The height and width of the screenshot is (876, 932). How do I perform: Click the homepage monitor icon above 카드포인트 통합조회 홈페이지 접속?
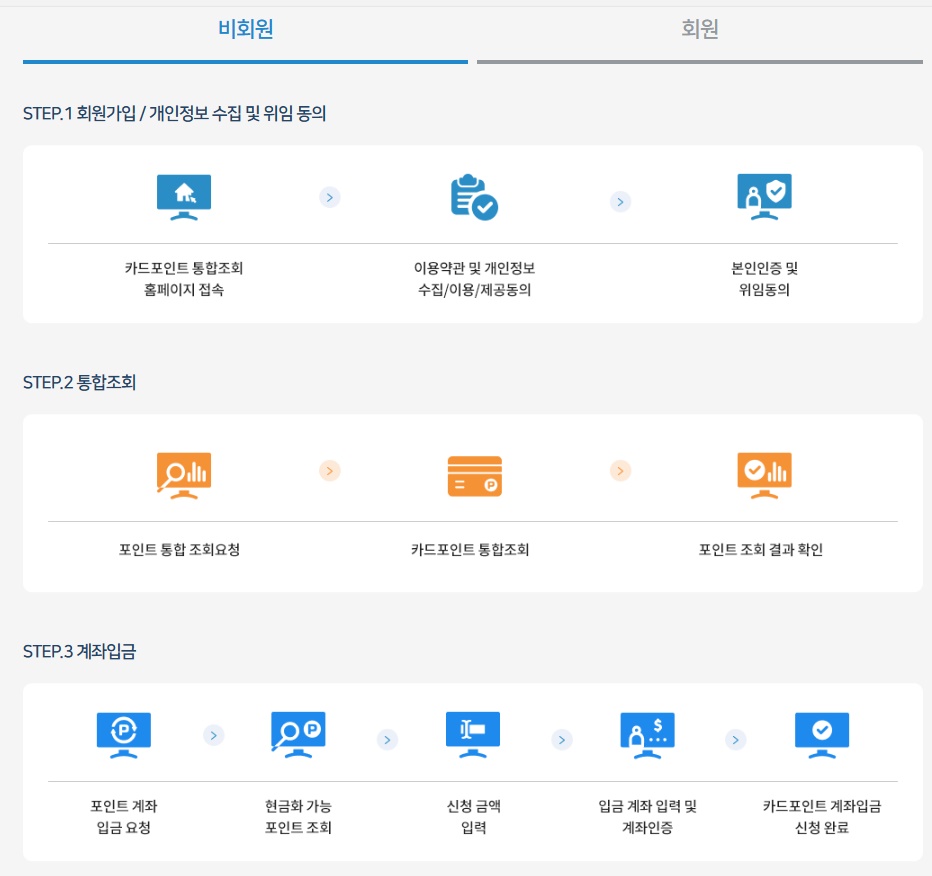coord(184,197)
